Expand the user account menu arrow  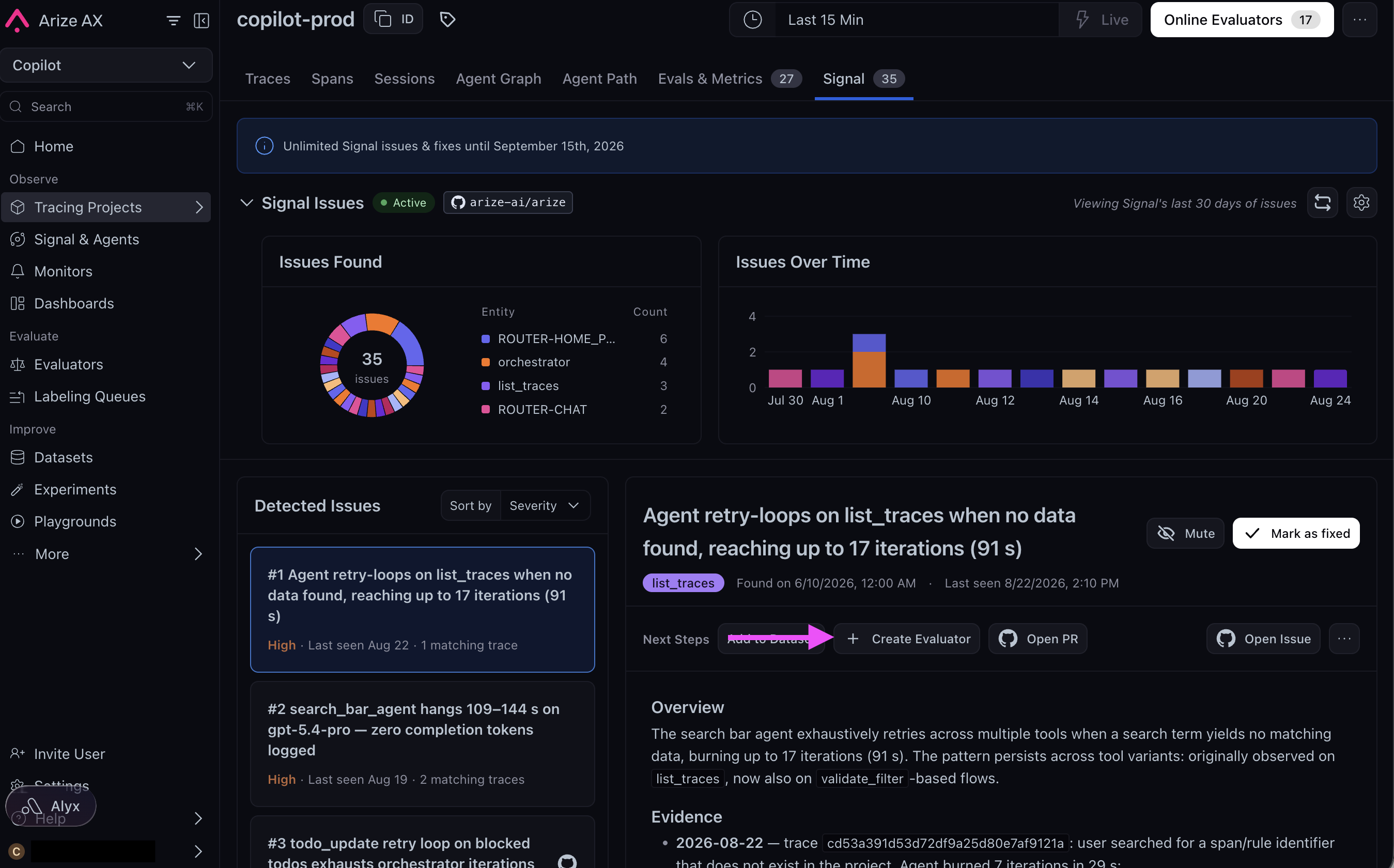click(x=198, y=851)
